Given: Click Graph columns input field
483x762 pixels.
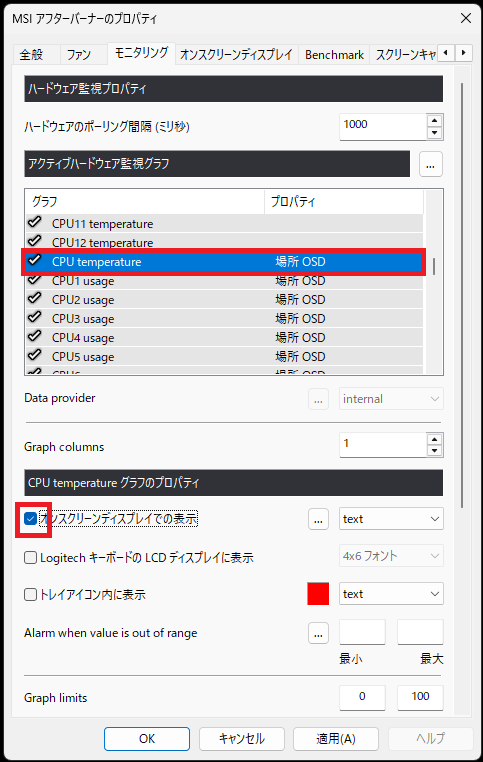Looking at the screenshot, I should (383, 445).
